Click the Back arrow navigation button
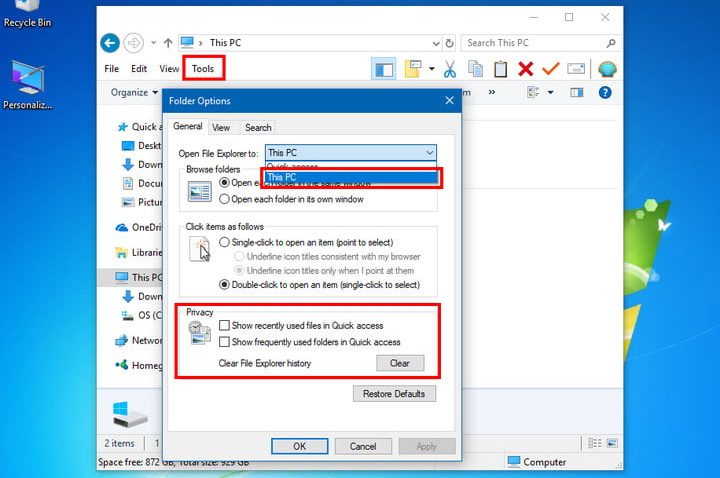720x478 pixels. [x=110, y=43]
